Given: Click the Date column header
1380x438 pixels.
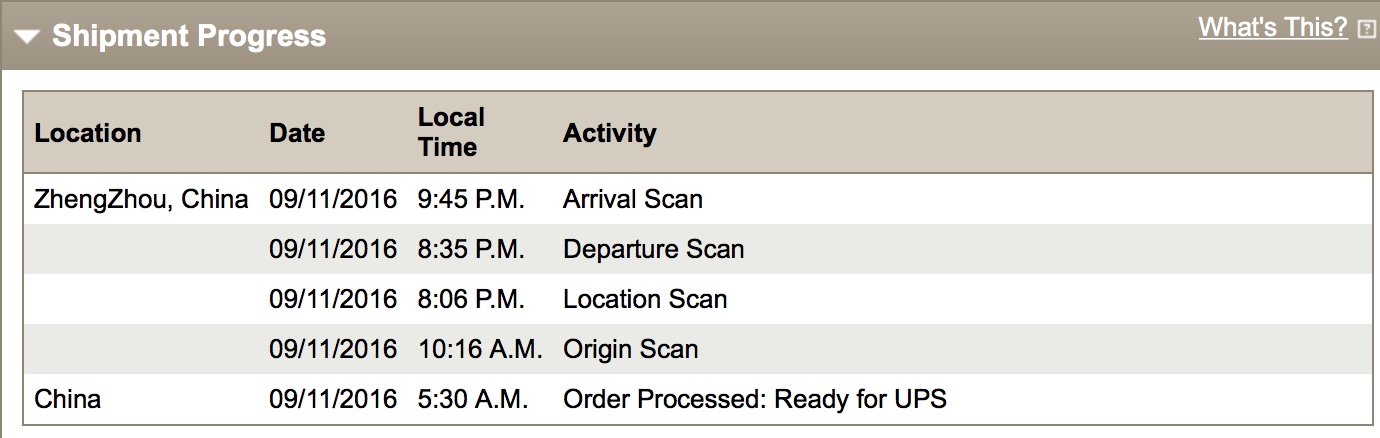Looking at the screenshot, I should [297, 133].
